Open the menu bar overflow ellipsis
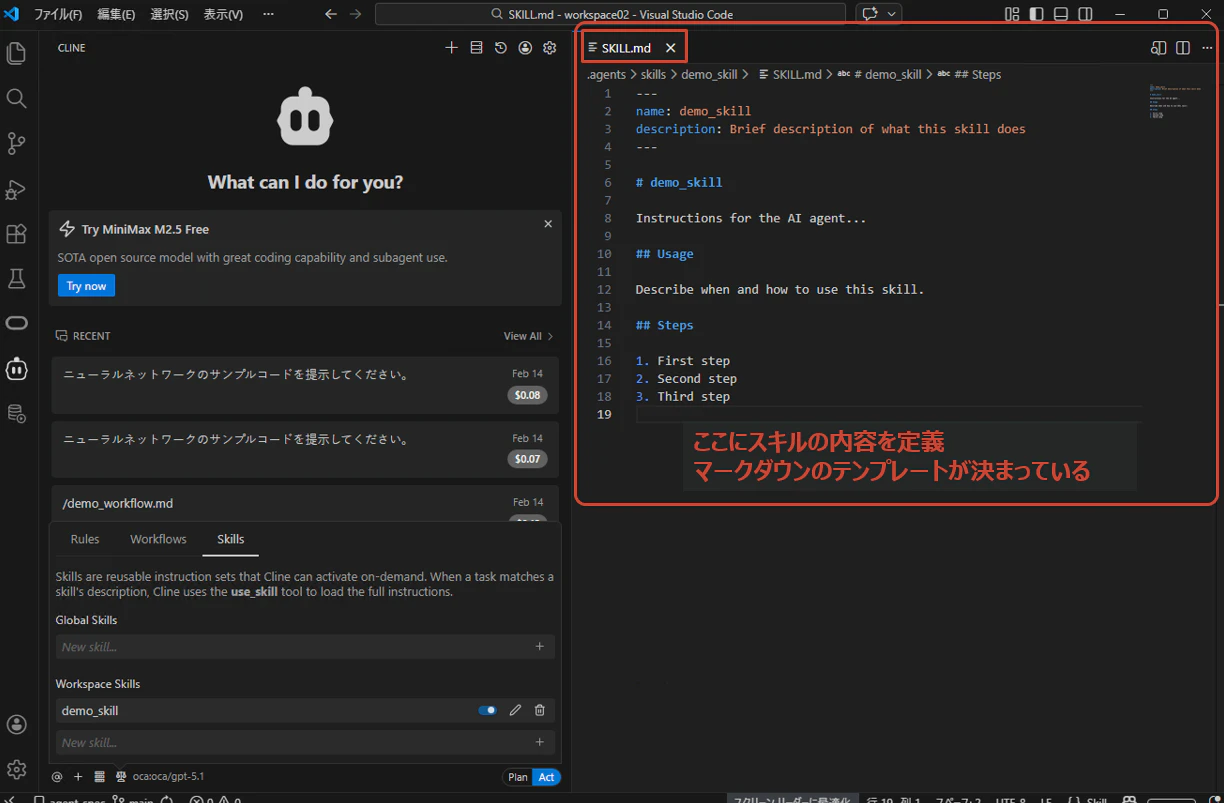The image size is (1224, 803). click(x=268, y=15)
